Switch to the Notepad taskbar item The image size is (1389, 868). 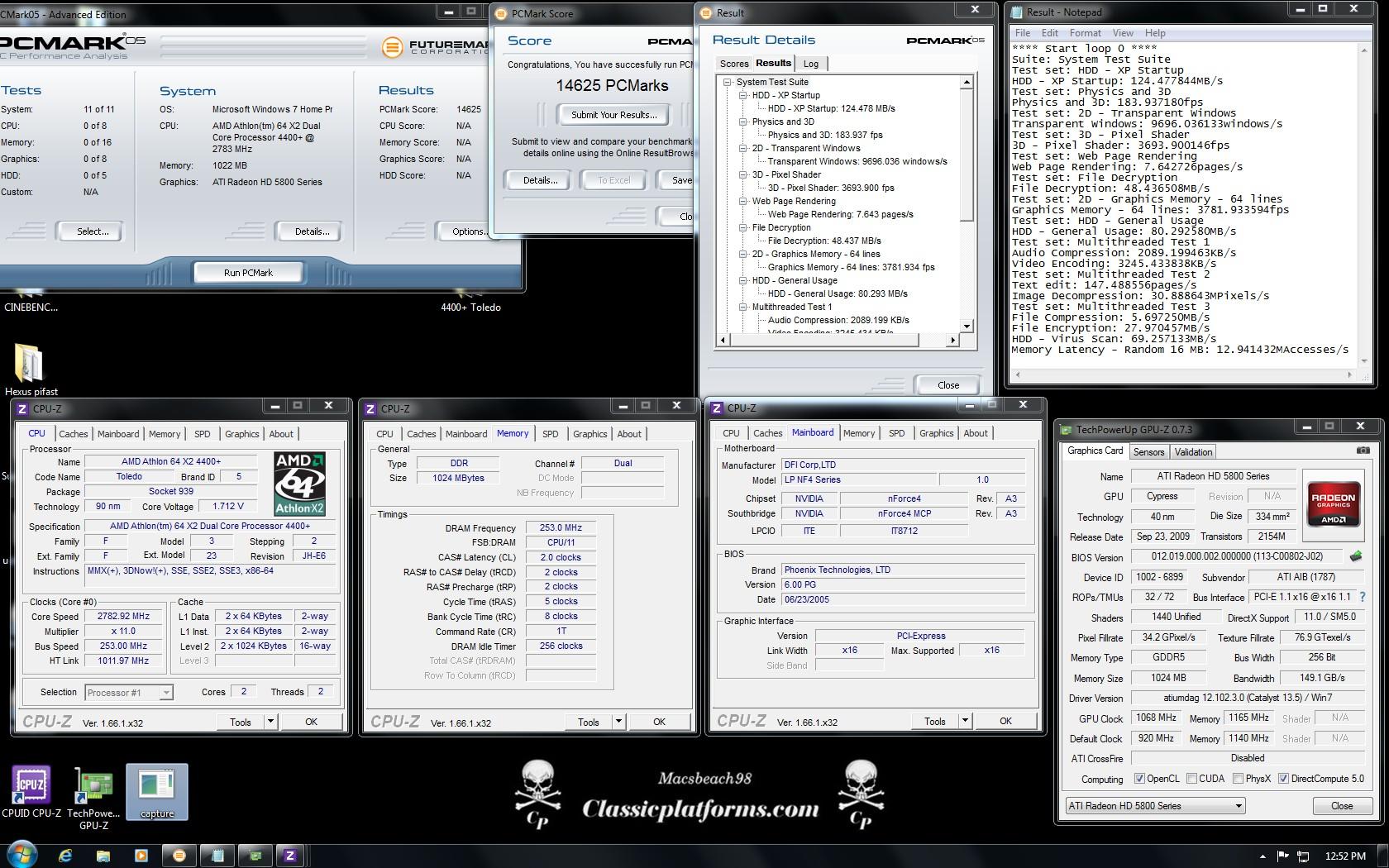click(218, 856)
